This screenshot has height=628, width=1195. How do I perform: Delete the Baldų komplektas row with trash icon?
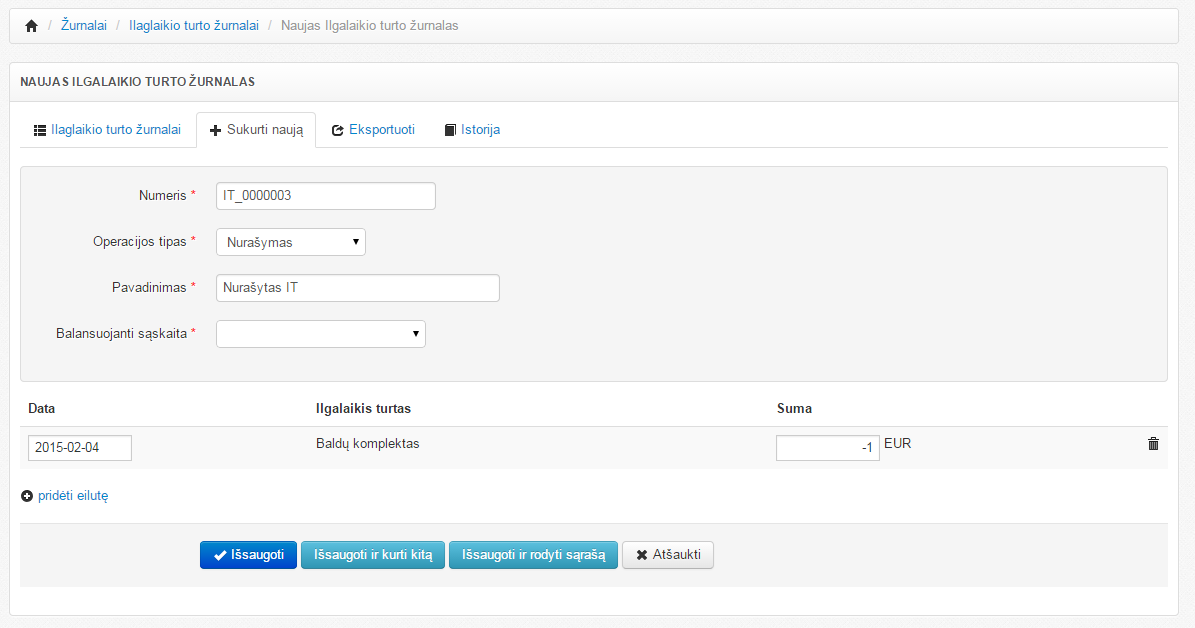1153,444
